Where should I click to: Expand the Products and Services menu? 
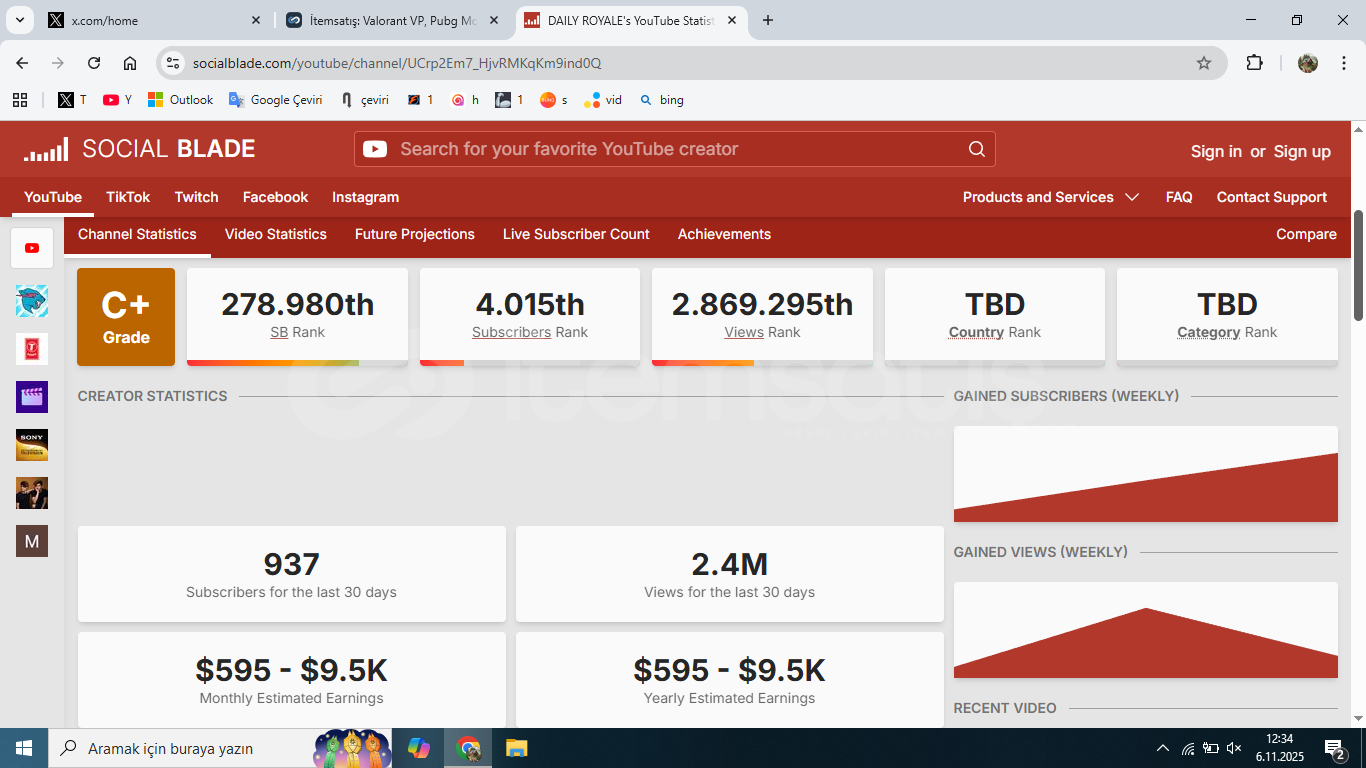coord(1050,197)
